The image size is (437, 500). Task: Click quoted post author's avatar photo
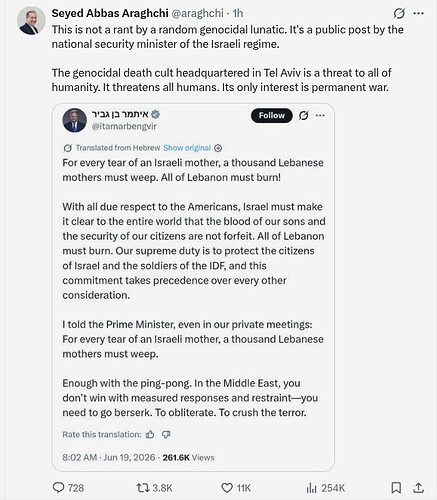(75, 120)
